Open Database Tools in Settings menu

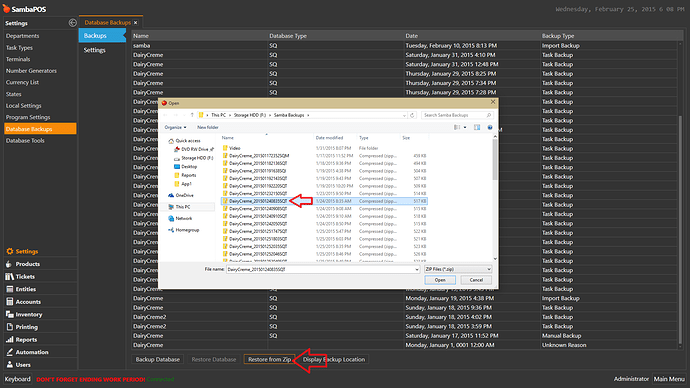(x=25, y=141)
